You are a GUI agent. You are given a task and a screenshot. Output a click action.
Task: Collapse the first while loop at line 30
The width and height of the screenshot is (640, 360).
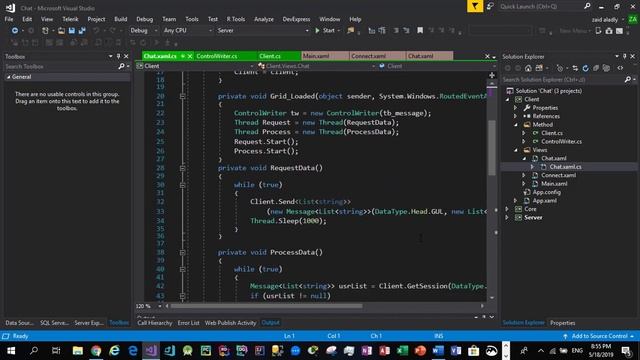[182, 185]
